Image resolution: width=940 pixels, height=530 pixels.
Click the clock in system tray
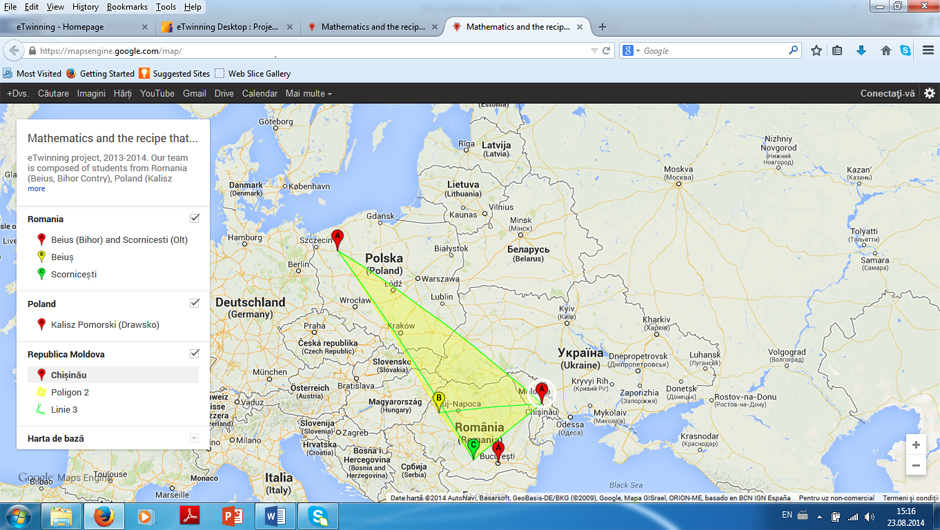905,517
